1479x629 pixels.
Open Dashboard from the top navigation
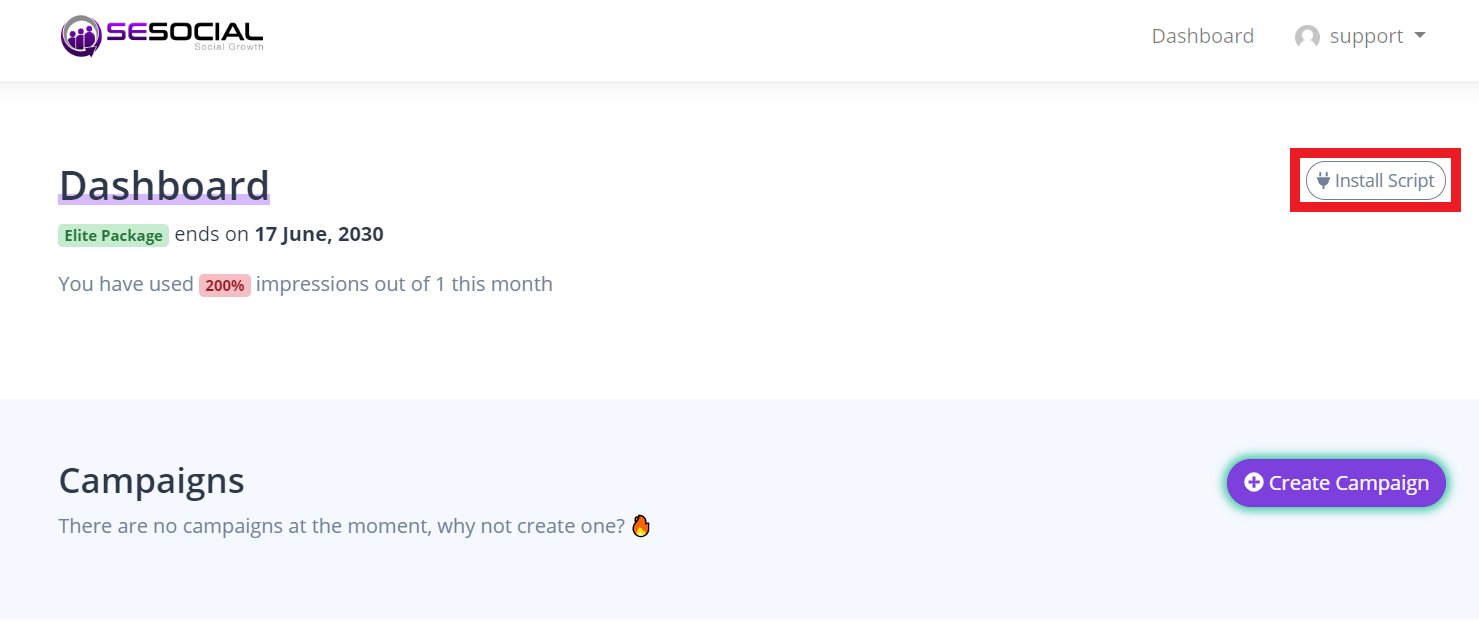1202,36
